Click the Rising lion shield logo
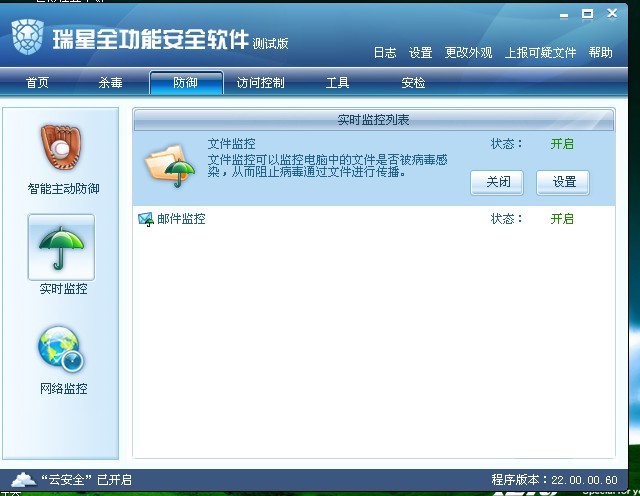 coord(28,37)
